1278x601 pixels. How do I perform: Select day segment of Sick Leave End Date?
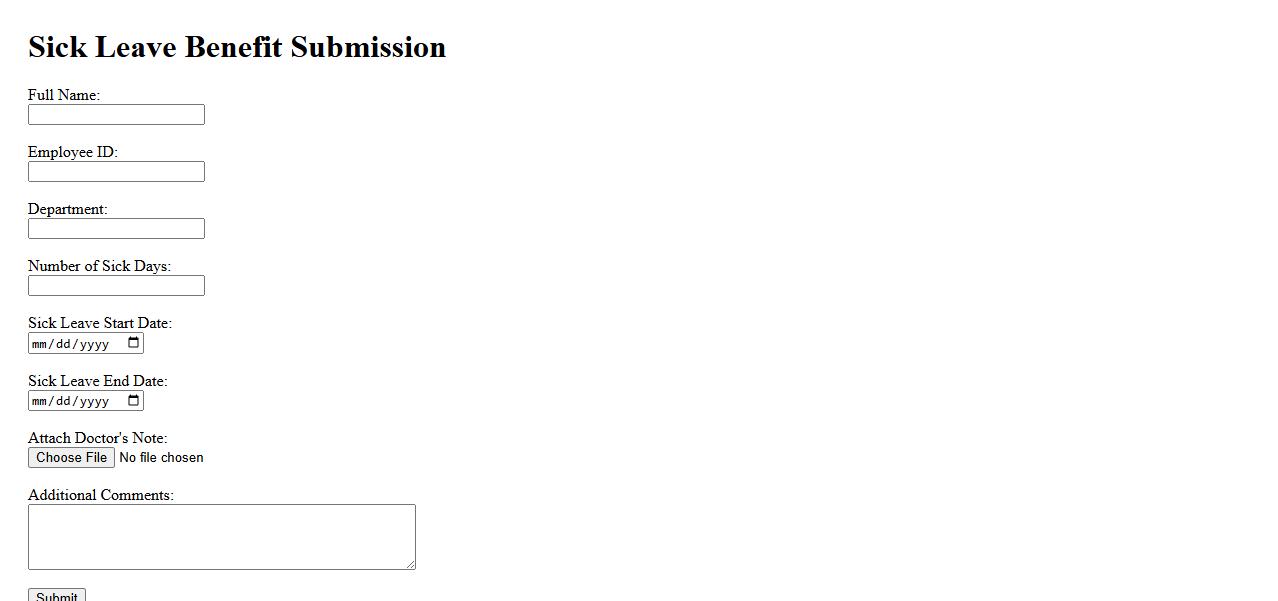pyautogui.click(x=63, y=402)
